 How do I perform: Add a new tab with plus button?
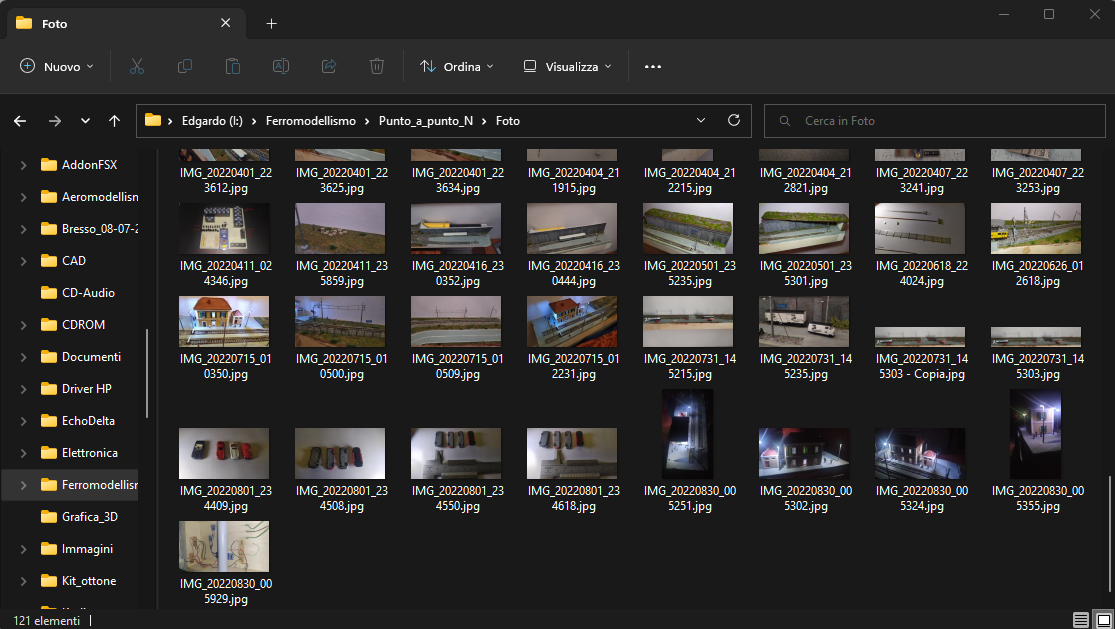point(272,23)
